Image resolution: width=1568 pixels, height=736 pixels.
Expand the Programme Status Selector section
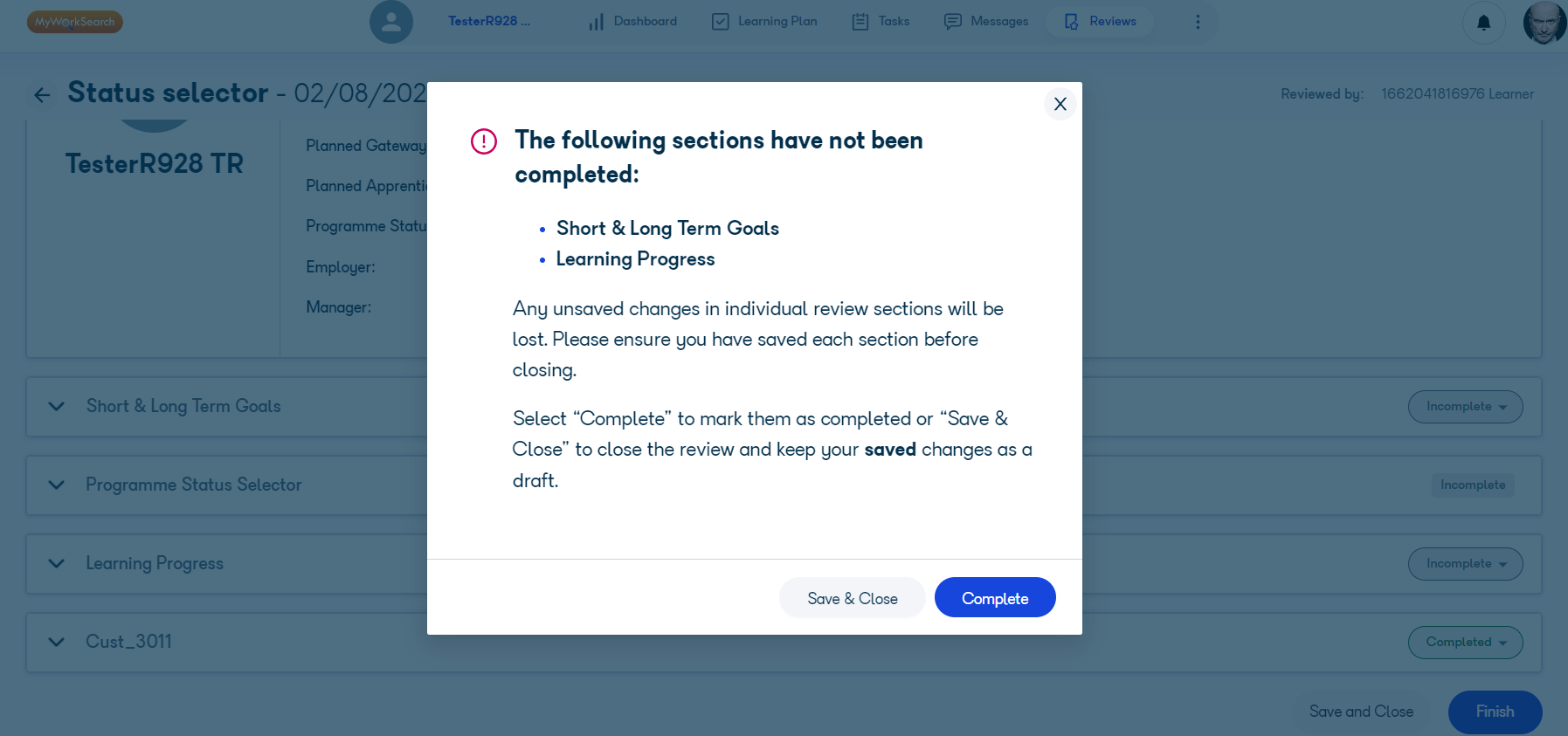57,485
